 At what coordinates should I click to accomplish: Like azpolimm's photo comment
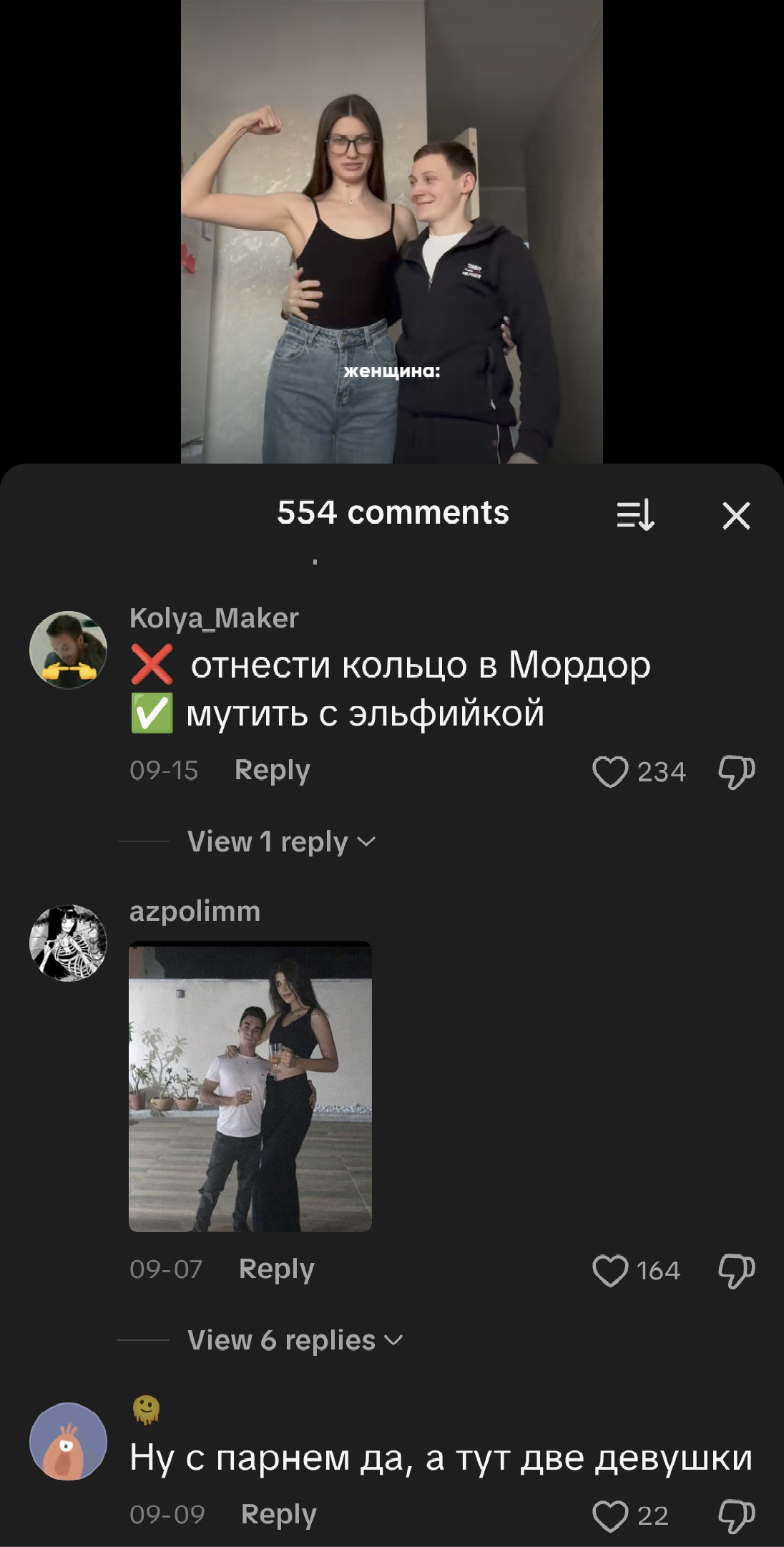point(610,1271)
